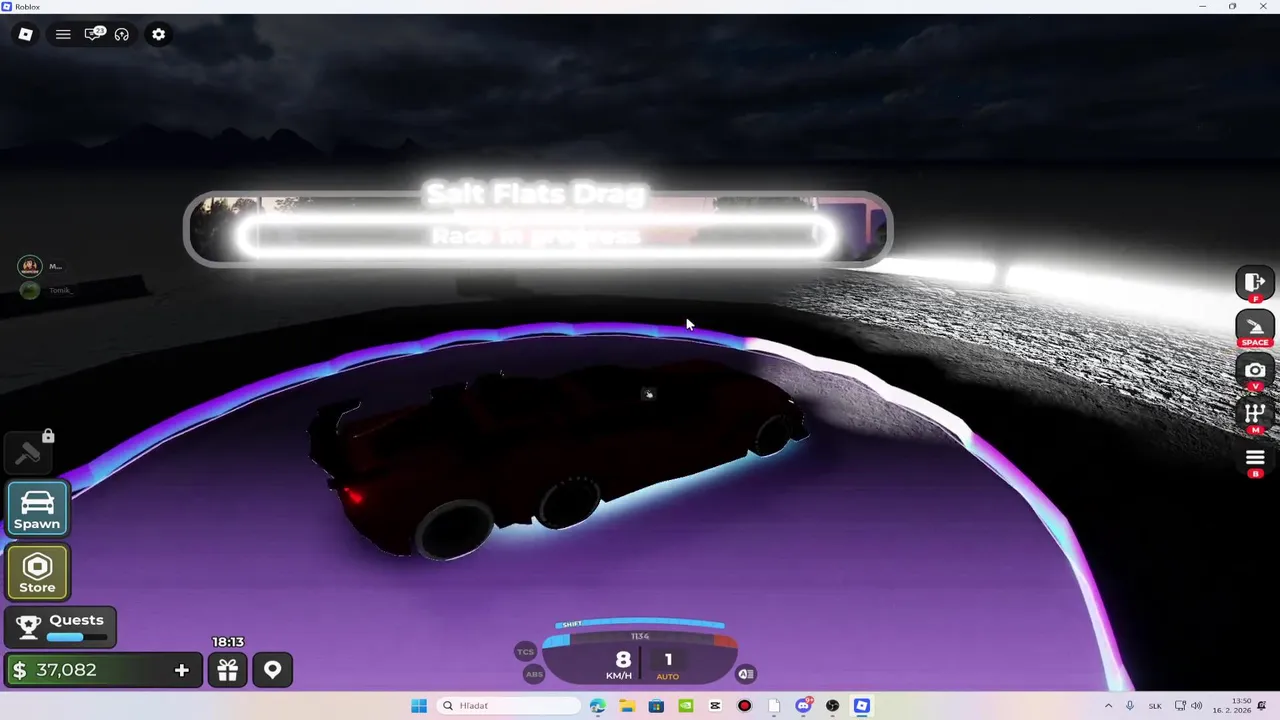Toggle TCS traction control

click(x=525, y=652)
